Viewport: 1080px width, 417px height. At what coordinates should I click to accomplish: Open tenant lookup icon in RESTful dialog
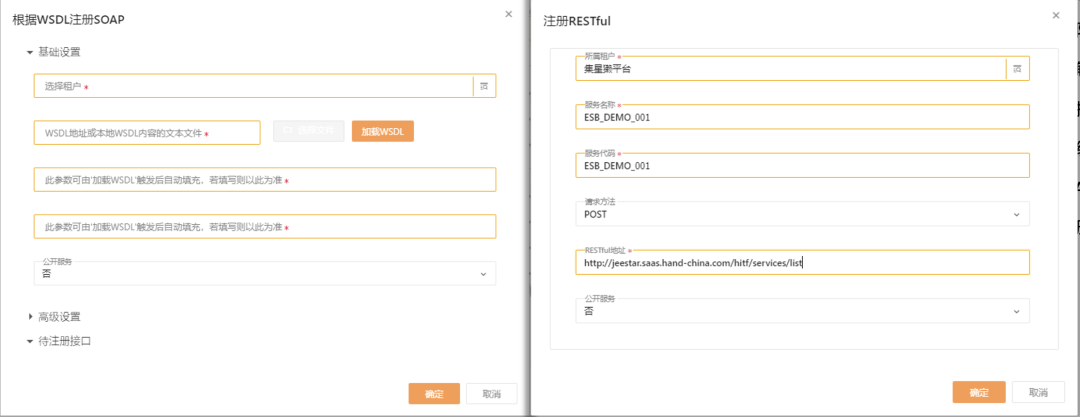click(1017, 69)
